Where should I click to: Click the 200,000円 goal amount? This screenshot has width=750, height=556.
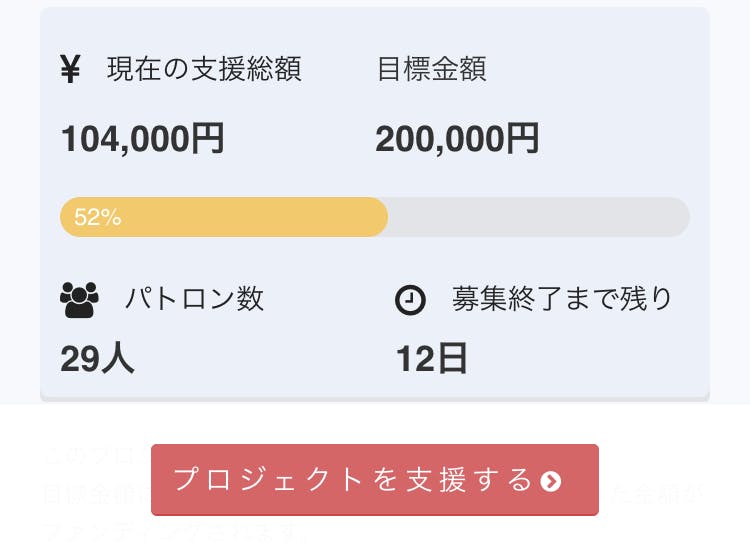click(457, 138)
